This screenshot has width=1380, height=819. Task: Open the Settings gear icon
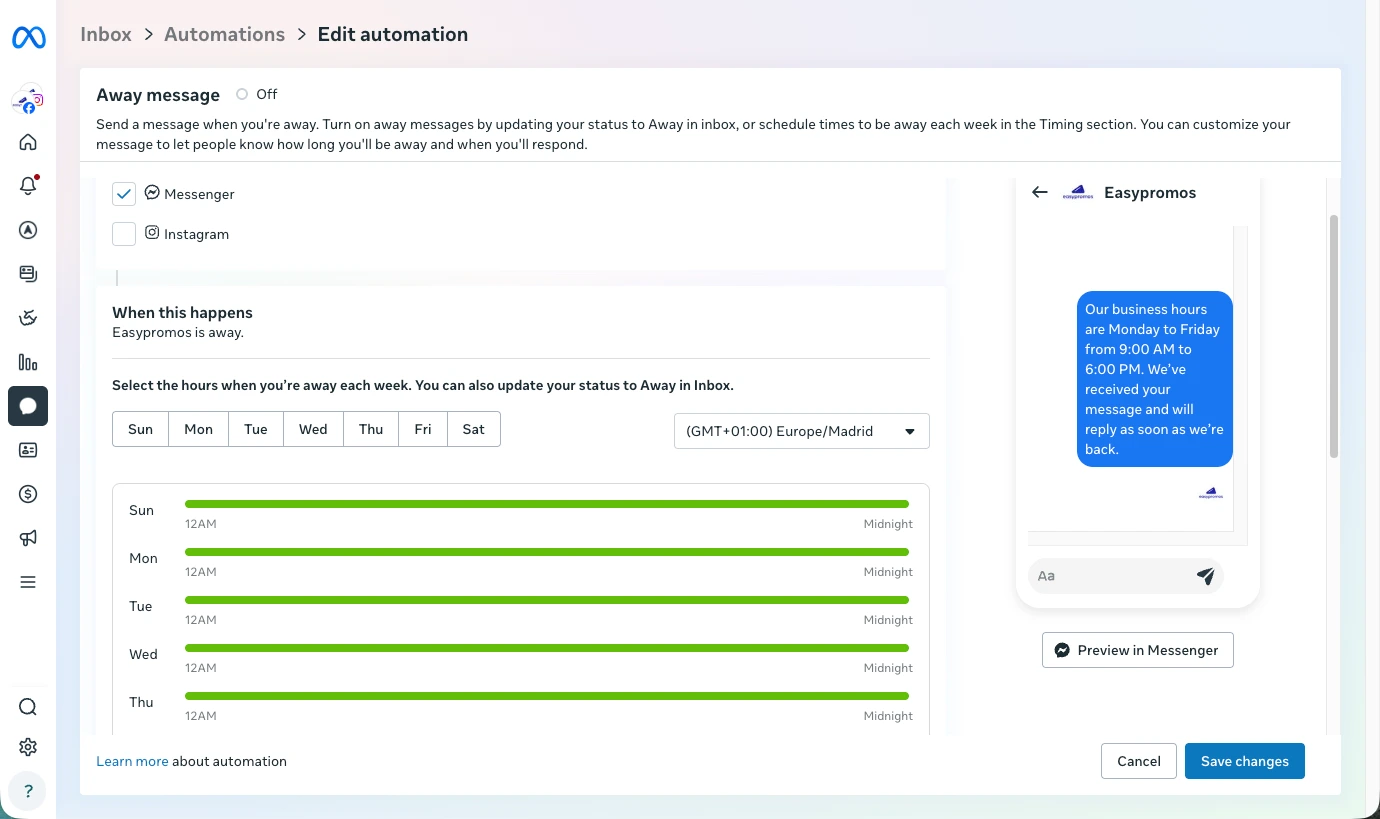[x=27, y=746]
